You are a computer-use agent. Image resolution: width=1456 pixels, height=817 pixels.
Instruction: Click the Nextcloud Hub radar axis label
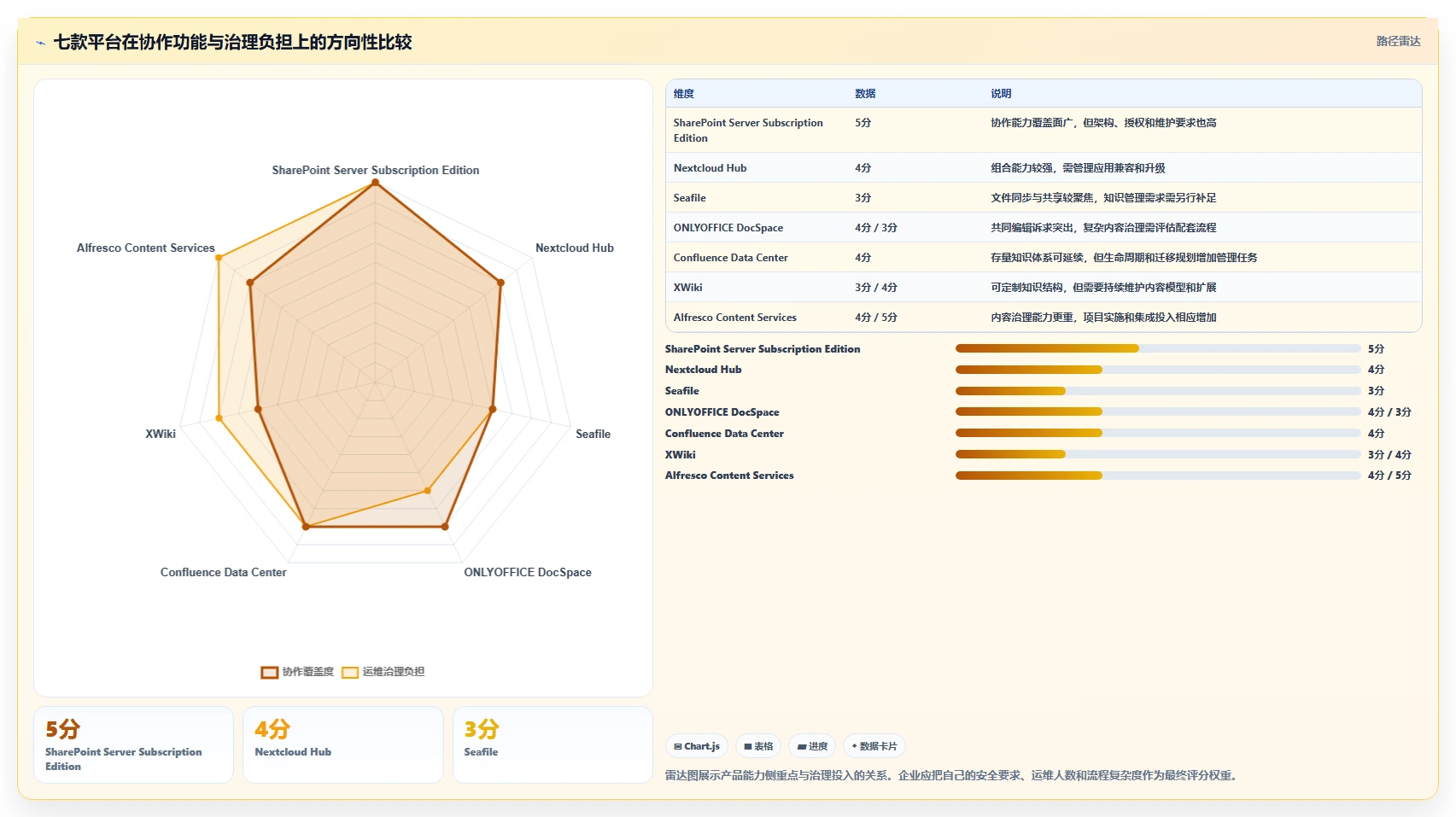(575, 248)
